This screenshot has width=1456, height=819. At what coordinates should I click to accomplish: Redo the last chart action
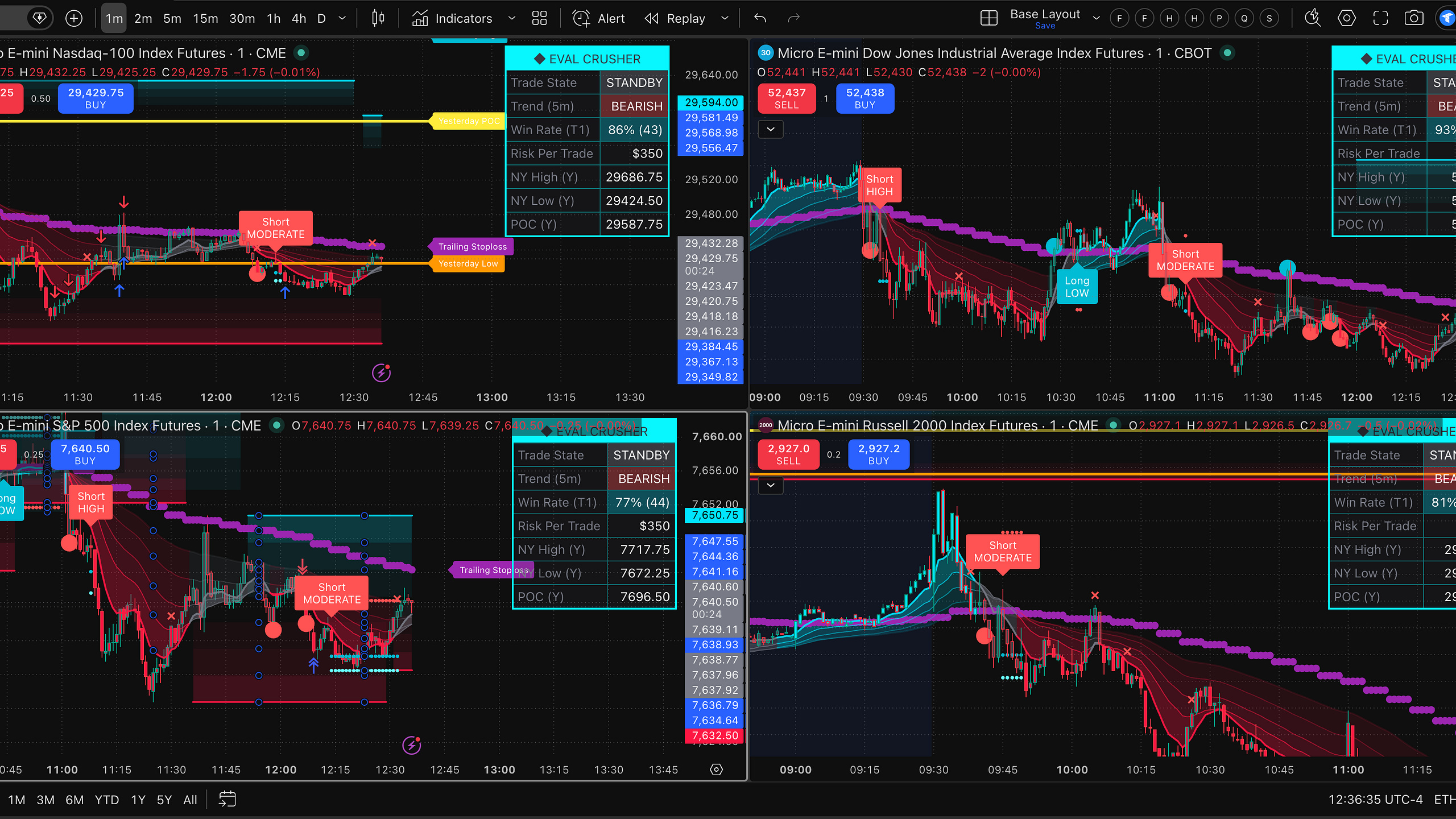[793, 18]
